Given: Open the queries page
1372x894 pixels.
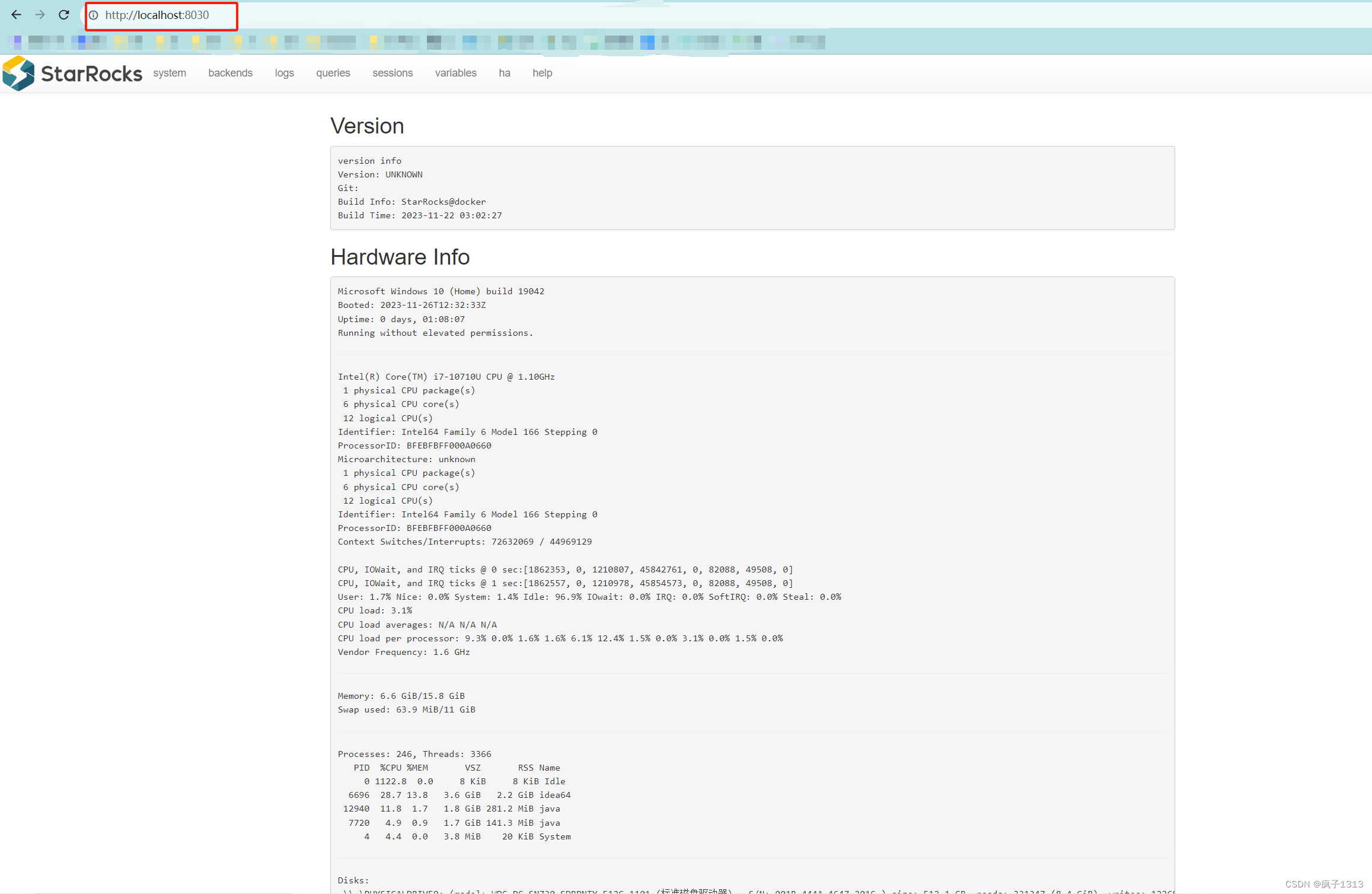Looking at the screenshot, I should coord(333,73).
